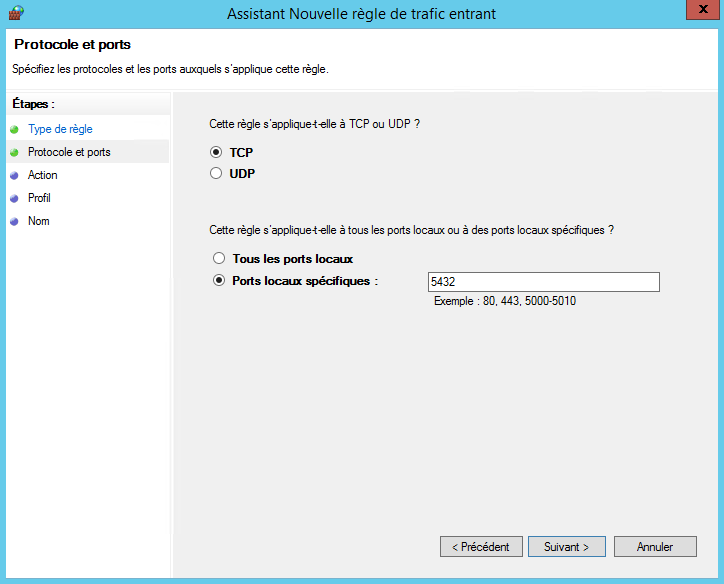This screenshot has width=724, height=584.
Task: Choose Ports locaux spécifiques option
Action: tap(219, 282)
